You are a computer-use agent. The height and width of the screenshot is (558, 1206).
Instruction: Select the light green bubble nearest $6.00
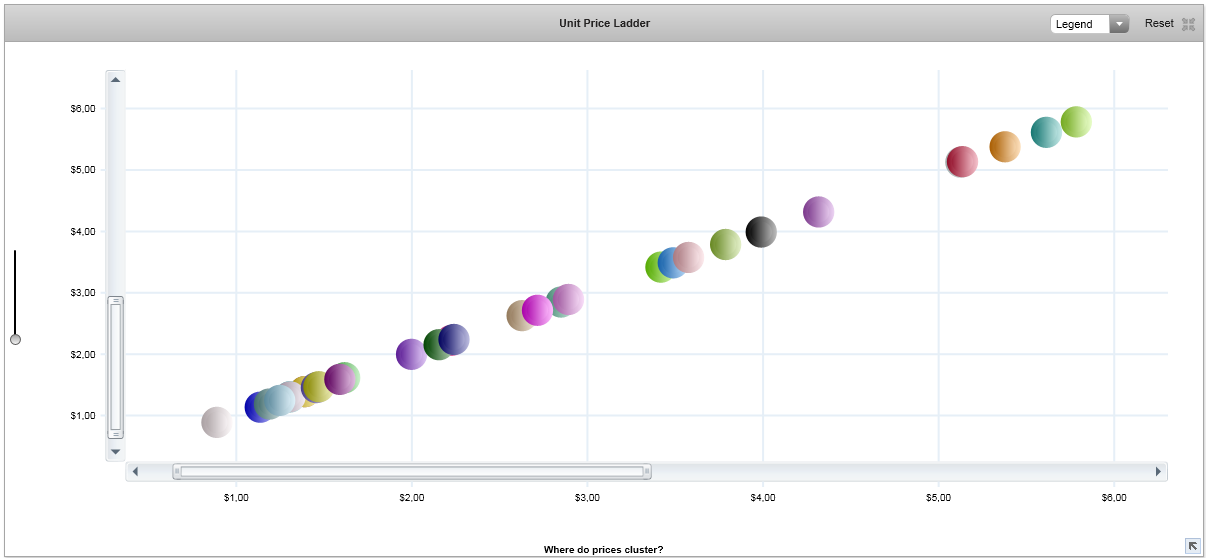pyautogui.click(x=1076, y=121)
